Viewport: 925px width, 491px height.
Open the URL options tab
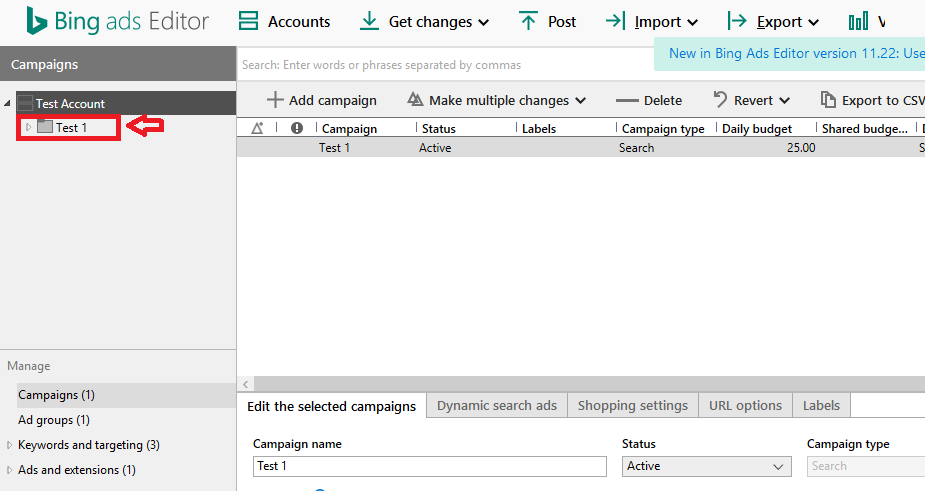pos(745,405)
